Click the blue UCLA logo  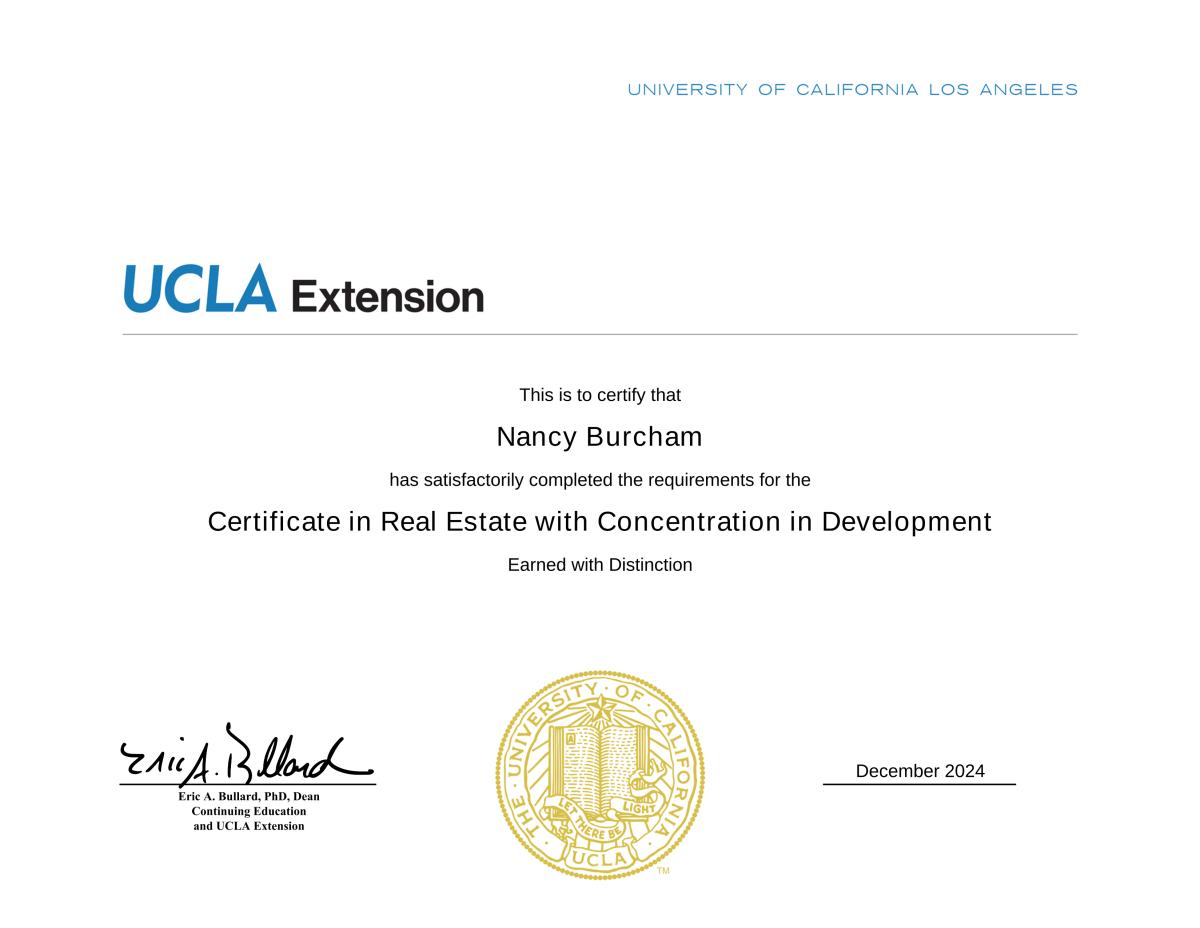point(200,289)
